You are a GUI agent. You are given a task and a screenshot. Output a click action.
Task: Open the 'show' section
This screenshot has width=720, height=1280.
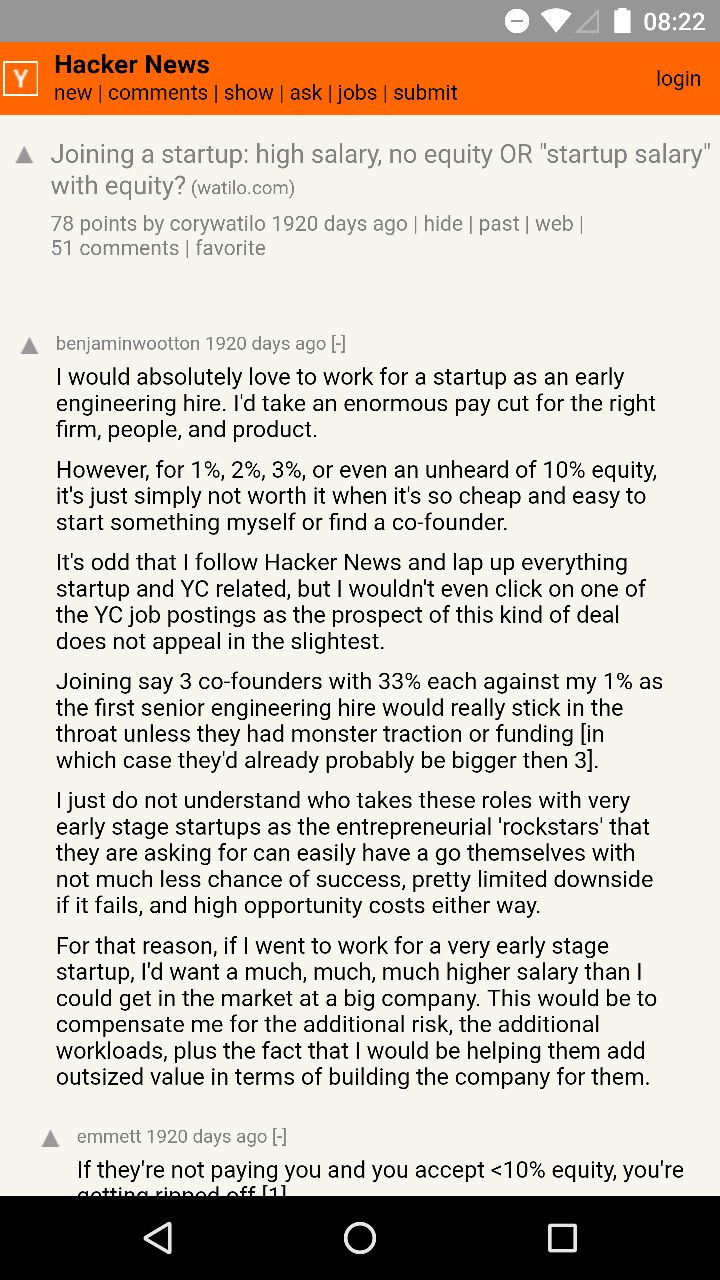coord(249,93)
